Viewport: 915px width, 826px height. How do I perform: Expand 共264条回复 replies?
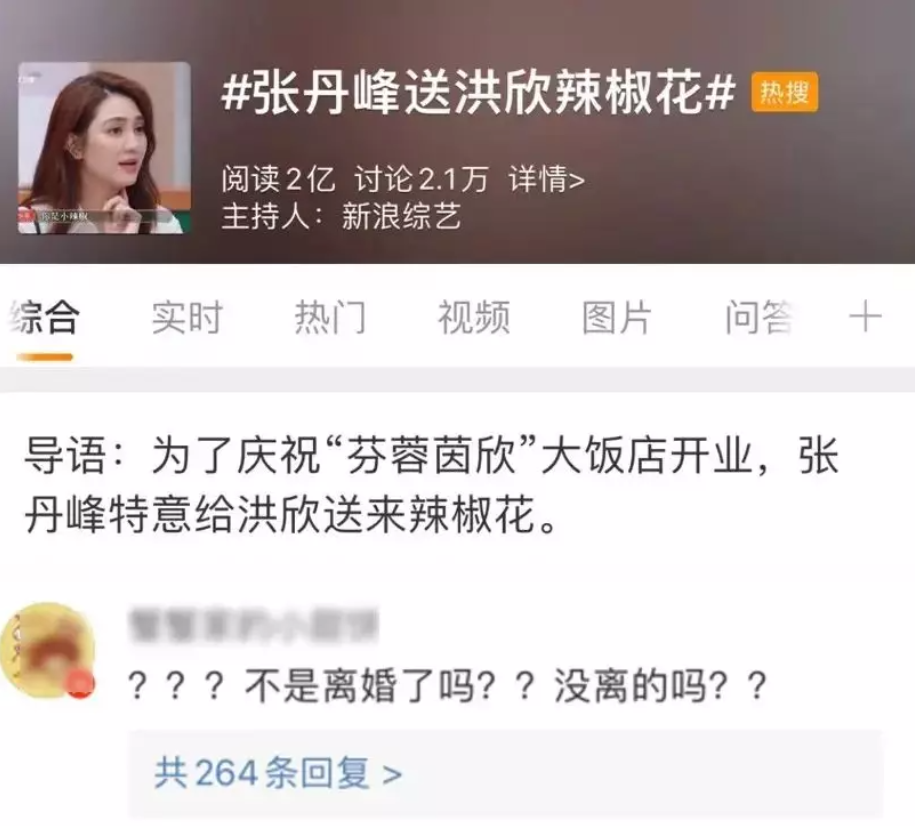tap(278, 772)
